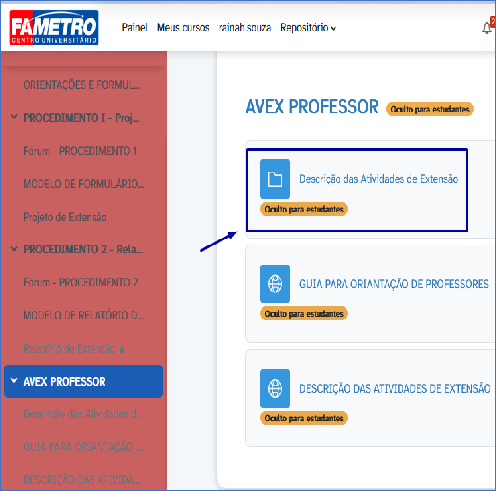Open GUIA PARA ORIANTAÇÃO DE PROFESSORES link

click(394, 284)
